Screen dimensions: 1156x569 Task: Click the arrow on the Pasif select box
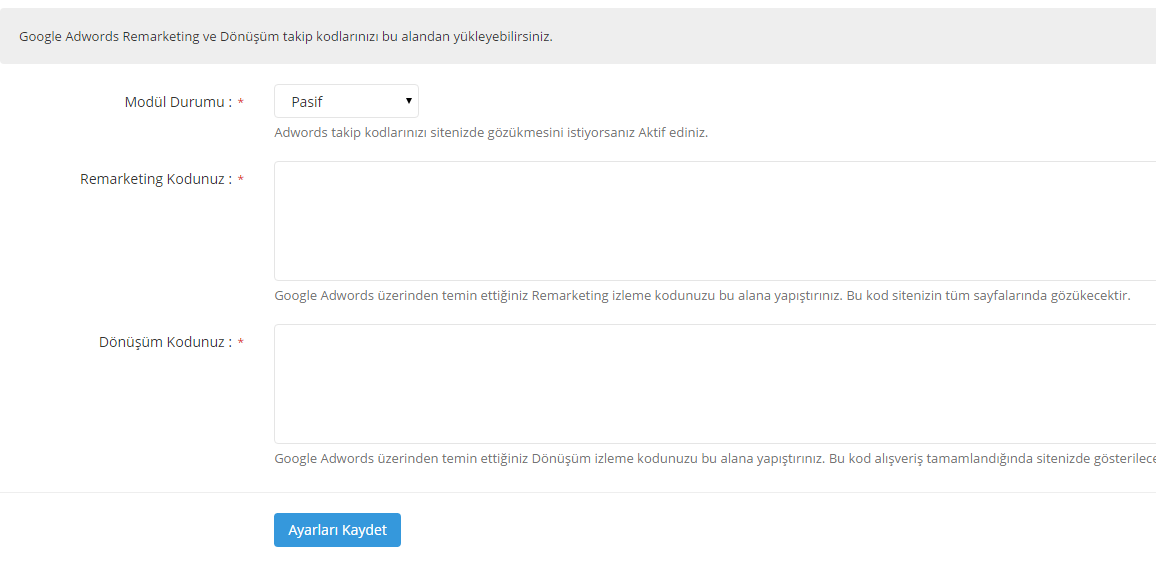coord(408,101)
